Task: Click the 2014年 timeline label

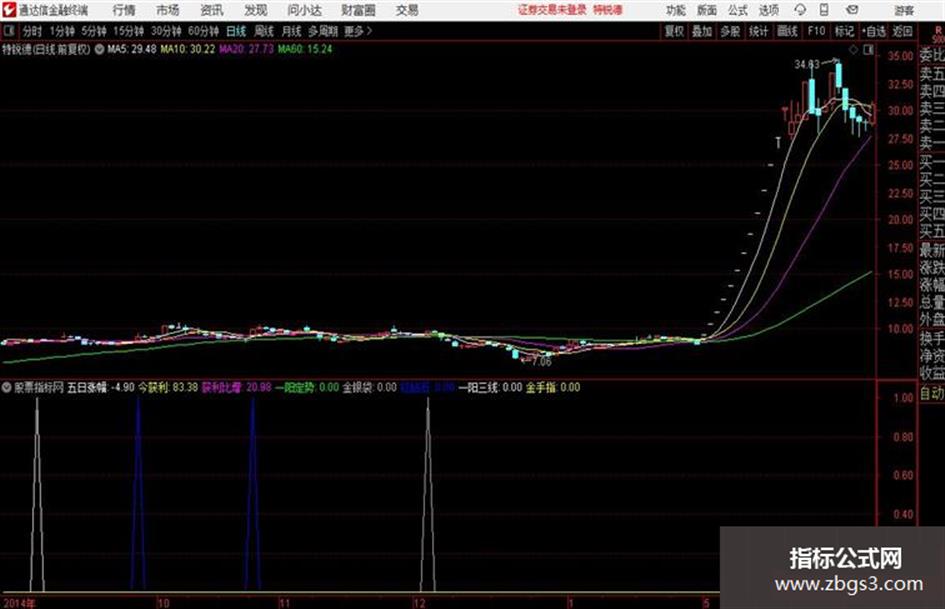Action: [x=19, y=603]
